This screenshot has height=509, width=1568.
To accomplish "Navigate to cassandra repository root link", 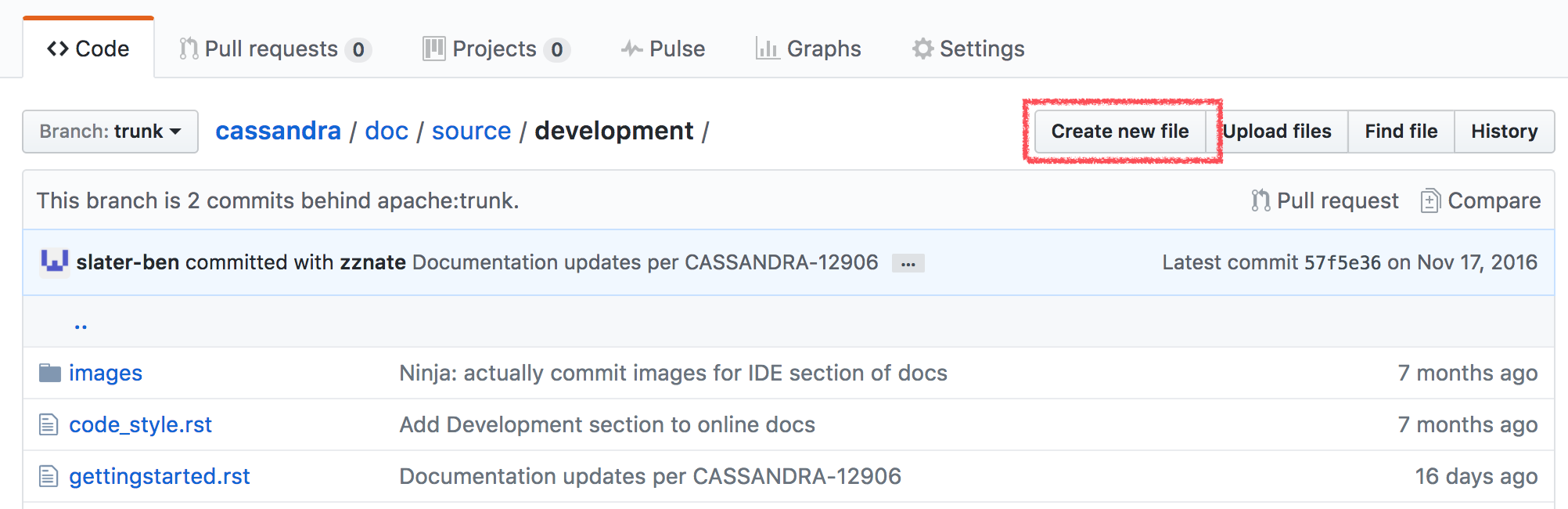I will click(278, 131).
